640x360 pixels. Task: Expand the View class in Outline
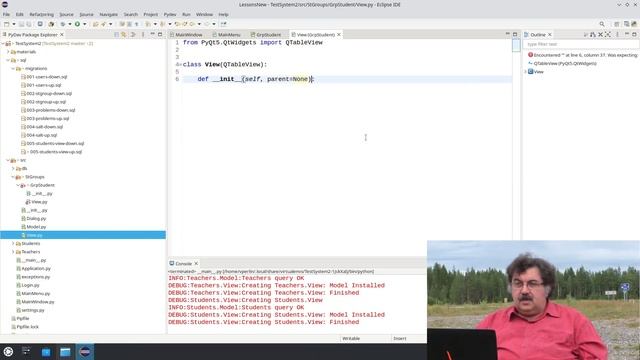[x=526, y=71]
